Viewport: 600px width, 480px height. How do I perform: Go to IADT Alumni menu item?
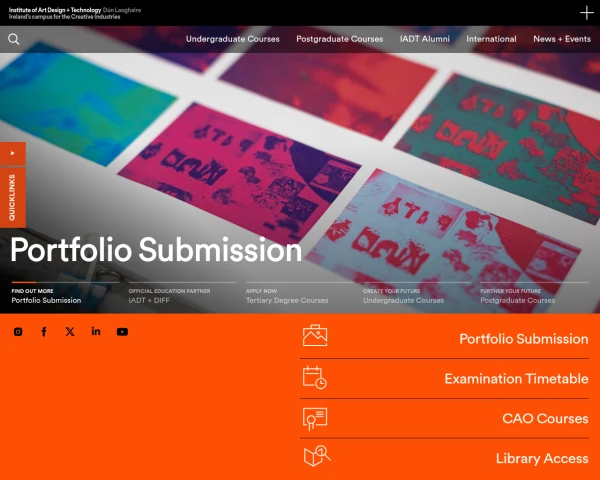(x=425, y=39)
